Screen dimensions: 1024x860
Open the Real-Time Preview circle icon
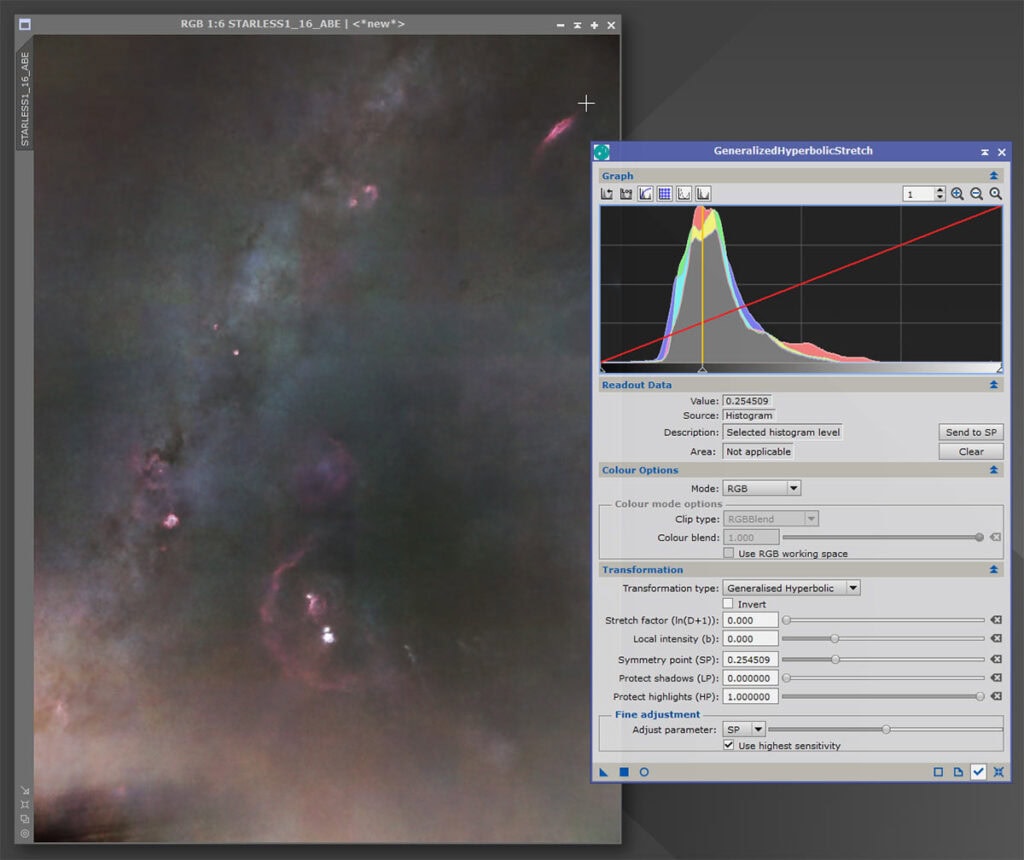(645, 771)
